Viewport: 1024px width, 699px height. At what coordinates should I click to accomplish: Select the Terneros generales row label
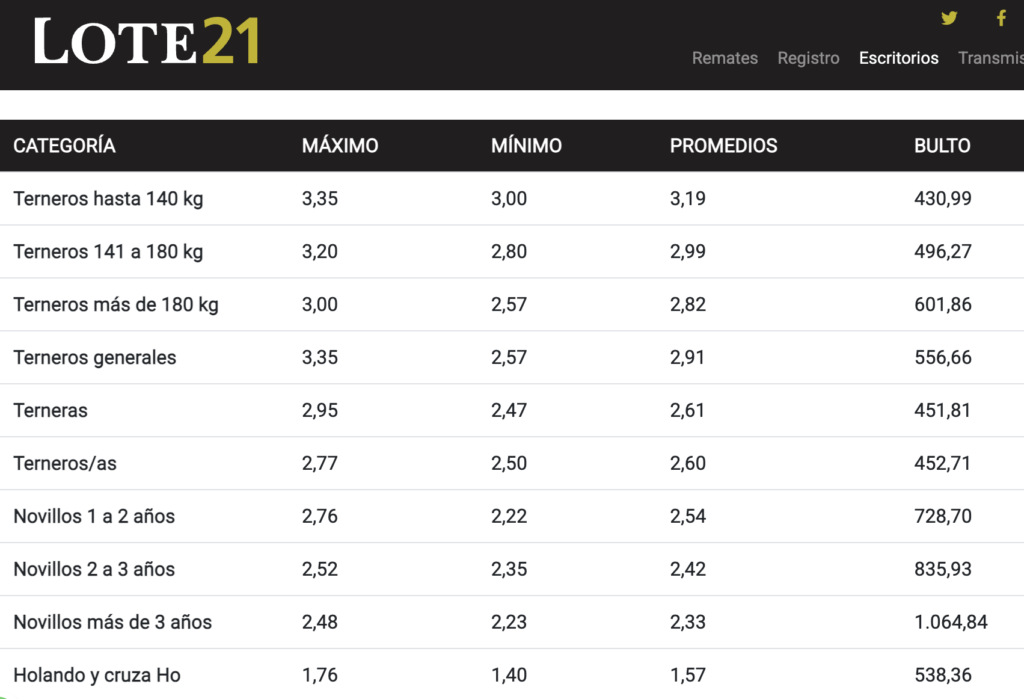(95, 358)
